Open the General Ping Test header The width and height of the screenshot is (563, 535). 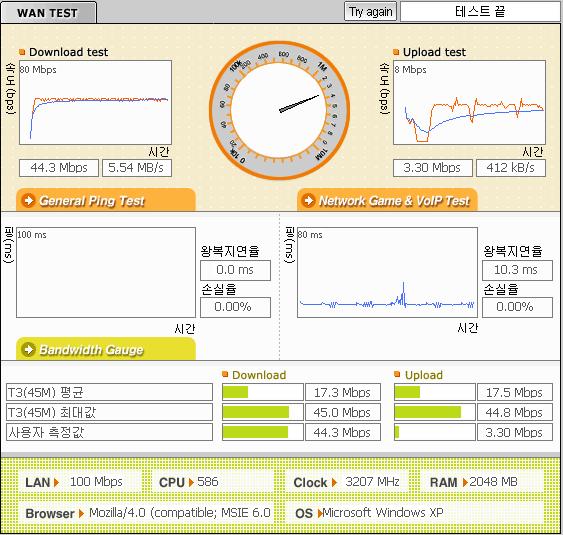106,200
